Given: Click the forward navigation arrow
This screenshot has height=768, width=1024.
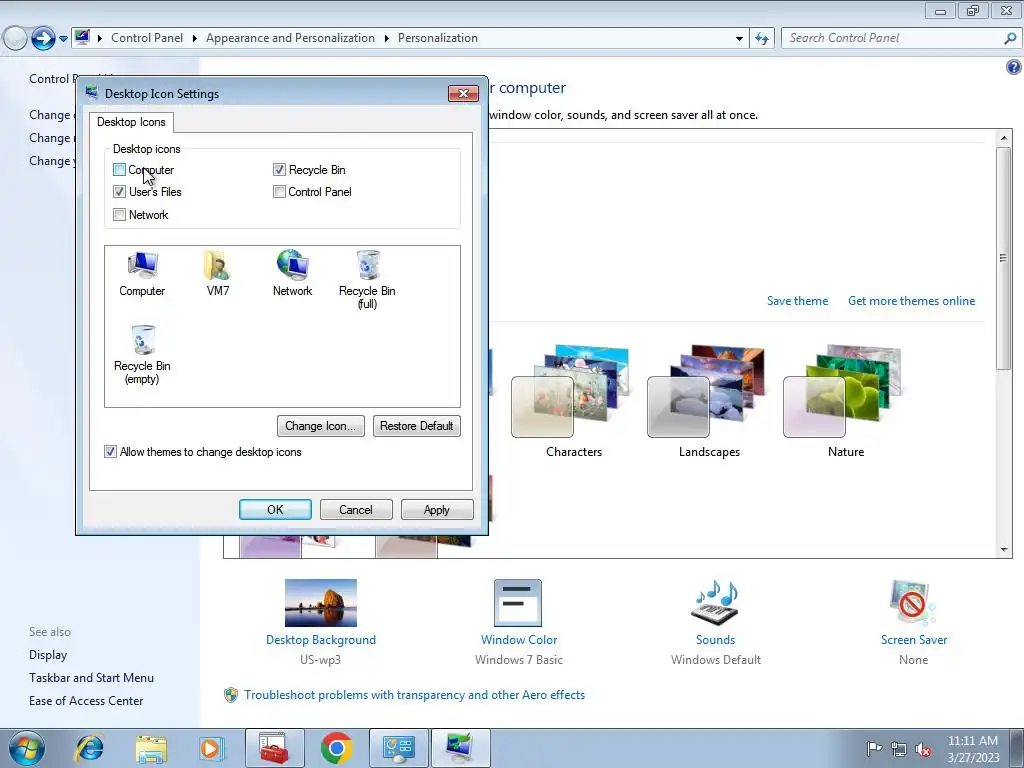Looking at the screenshot, I should pyautogui.click(x=43, y=38).
